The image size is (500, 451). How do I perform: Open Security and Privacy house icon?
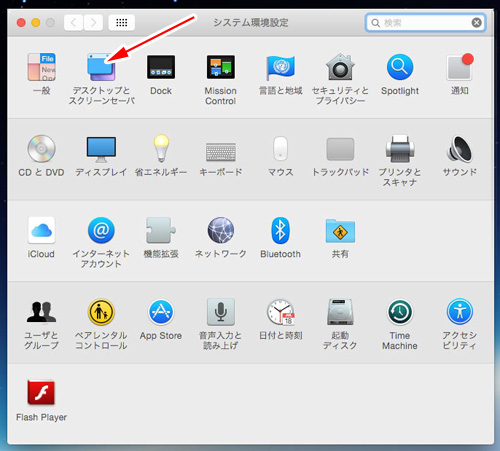340,67
